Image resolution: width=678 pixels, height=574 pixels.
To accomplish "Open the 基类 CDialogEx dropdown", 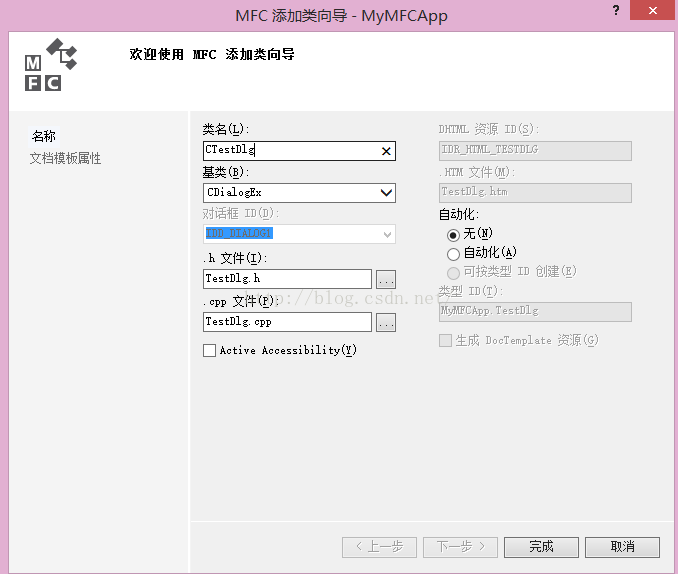I will click(386, 193).
